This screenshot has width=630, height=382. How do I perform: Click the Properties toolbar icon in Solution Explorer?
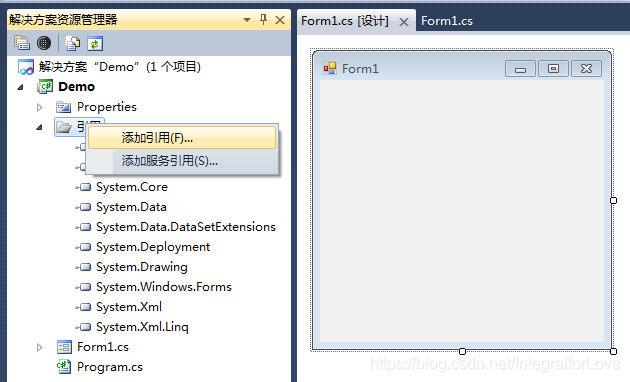(22, 43)
